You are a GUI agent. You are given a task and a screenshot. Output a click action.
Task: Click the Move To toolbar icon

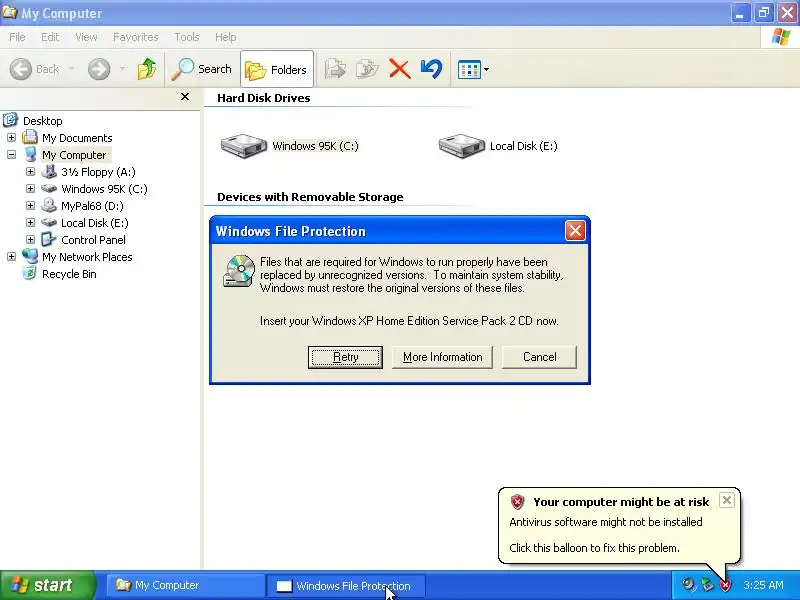(x=335, y=69)
